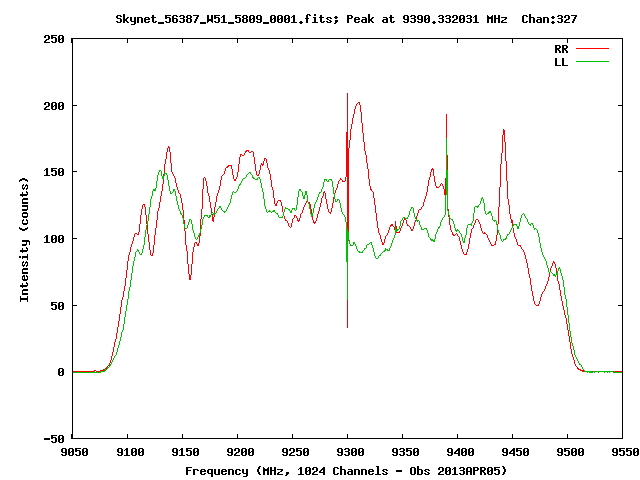Image resolution: width=640 pixels, height=480 pixels.
Task: Click the y-axis tick label 250
Action: point(54,39)
